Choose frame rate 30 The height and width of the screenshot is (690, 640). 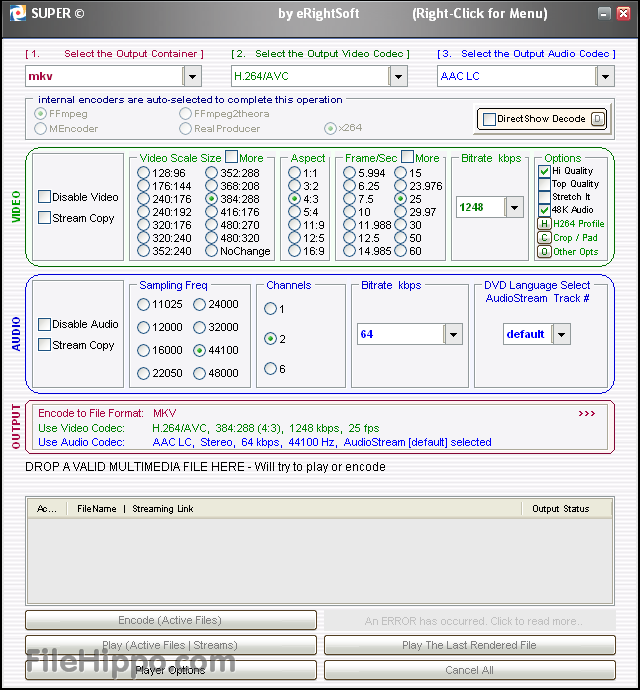coord(401,225)
